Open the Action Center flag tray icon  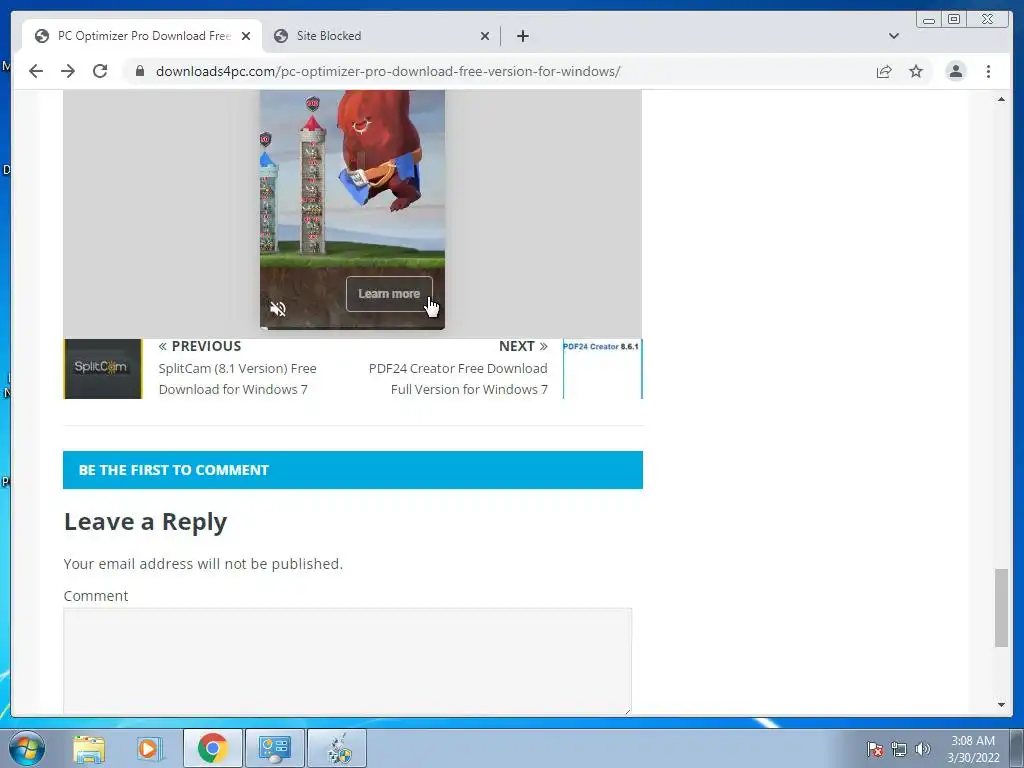[875, 749]
